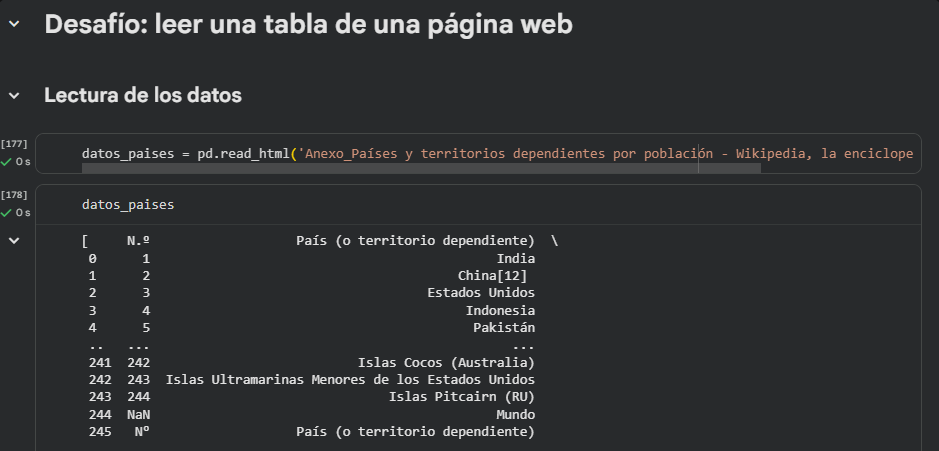Click the 'N.º' column header in output
939x451 pixels.
pyautogui.click(x=138, y=241)
